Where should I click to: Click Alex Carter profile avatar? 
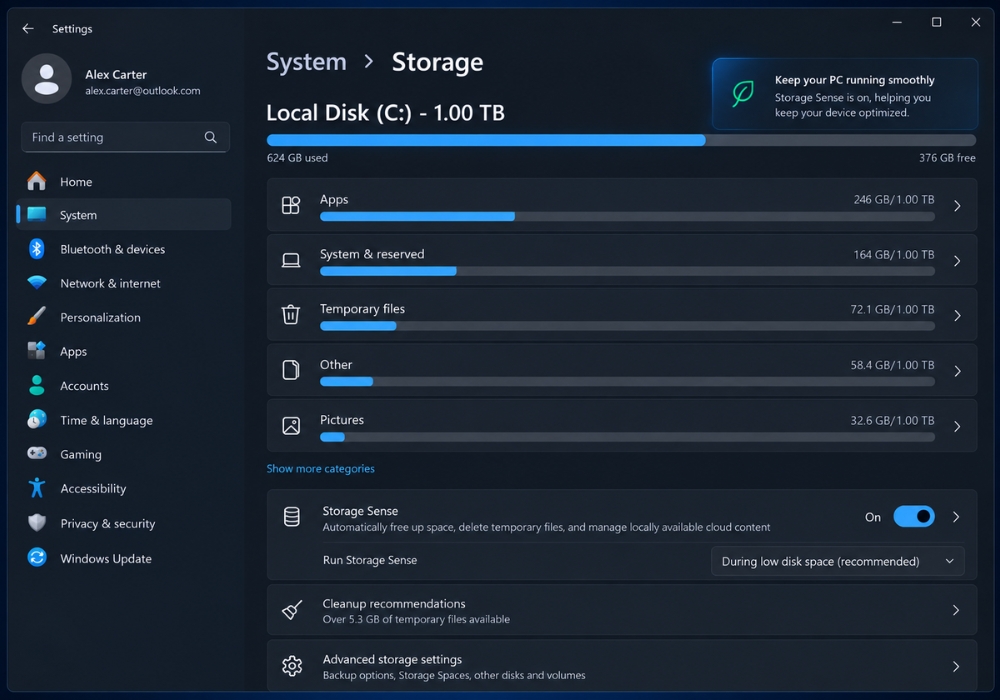(47, 79)
